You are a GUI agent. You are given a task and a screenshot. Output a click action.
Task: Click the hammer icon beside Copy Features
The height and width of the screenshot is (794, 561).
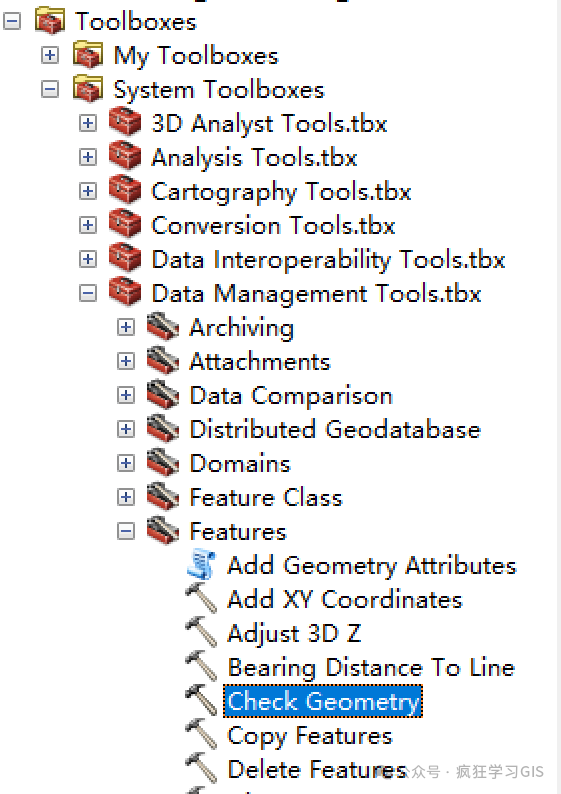click(x=201, y=734)
